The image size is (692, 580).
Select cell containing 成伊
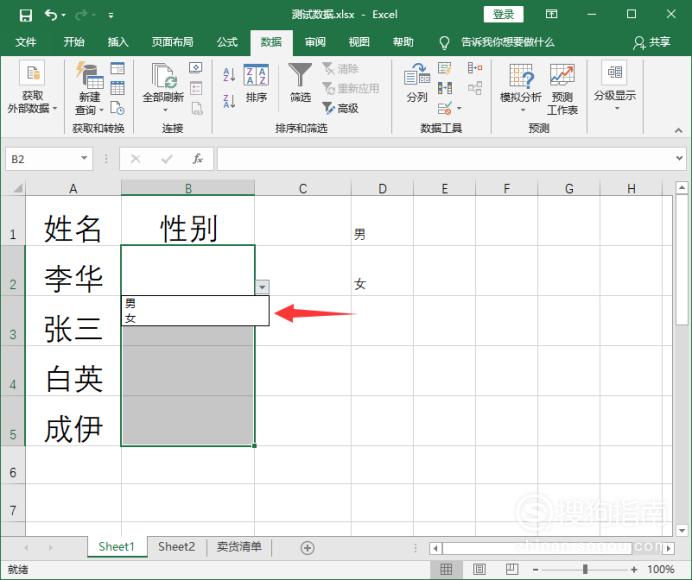tap(73, 421)
